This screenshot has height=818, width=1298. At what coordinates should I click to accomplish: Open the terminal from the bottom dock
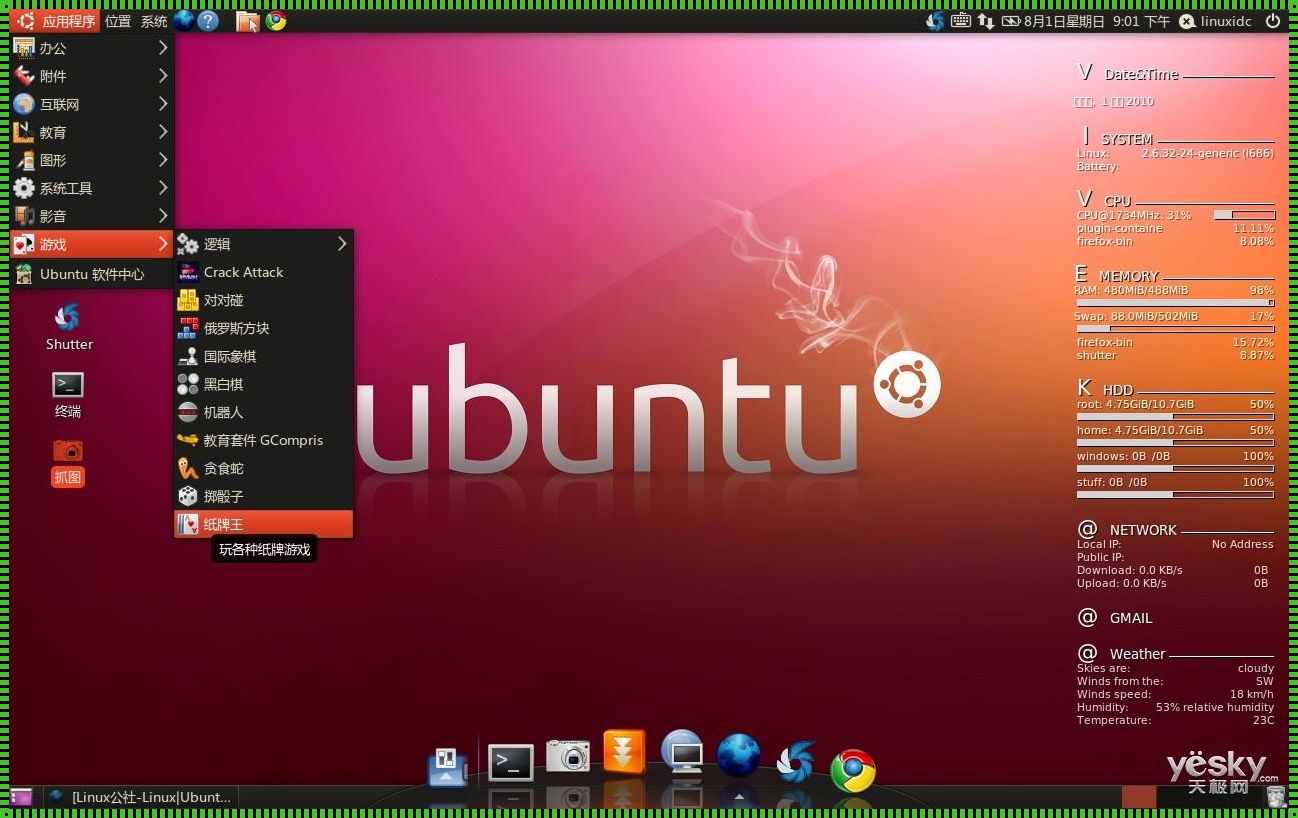point(511,763)
